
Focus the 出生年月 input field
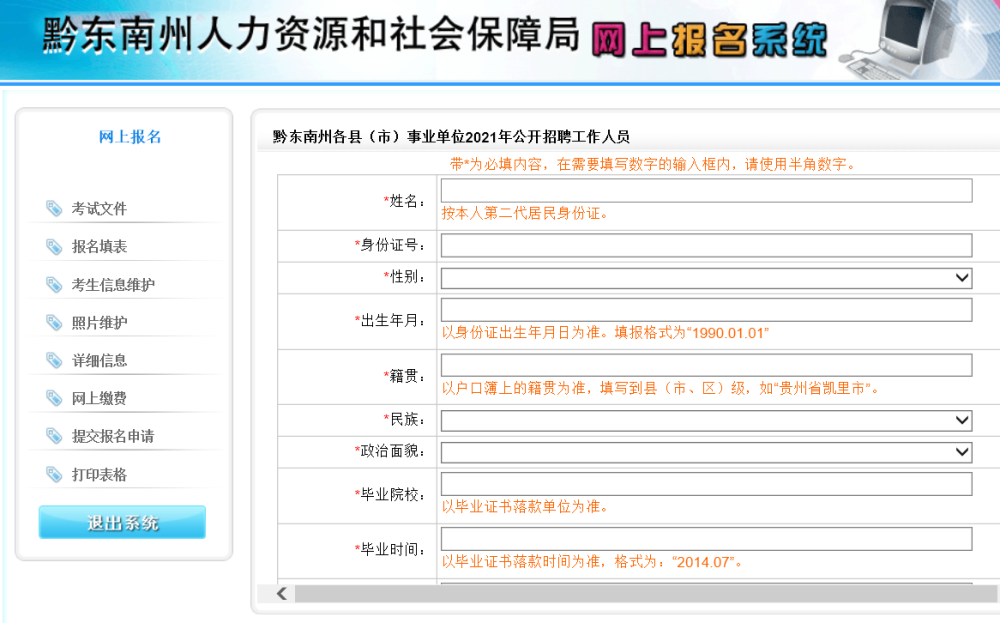pyautogui.click(x=706, y=309)
